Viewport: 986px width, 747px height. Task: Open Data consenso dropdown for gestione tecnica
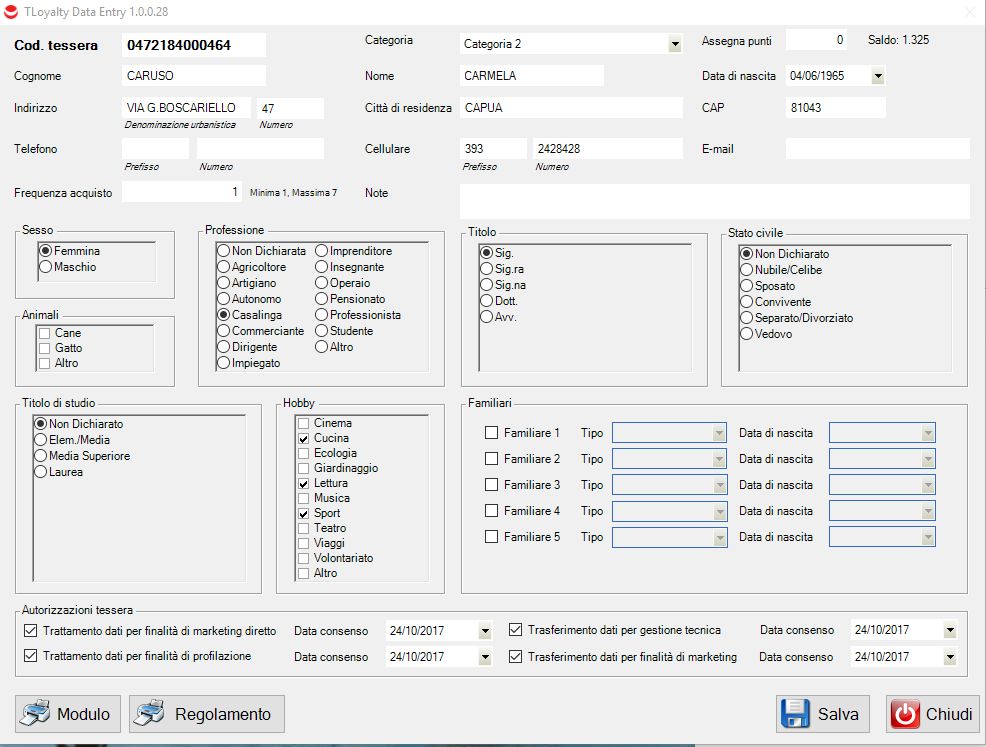pos(949,631)
